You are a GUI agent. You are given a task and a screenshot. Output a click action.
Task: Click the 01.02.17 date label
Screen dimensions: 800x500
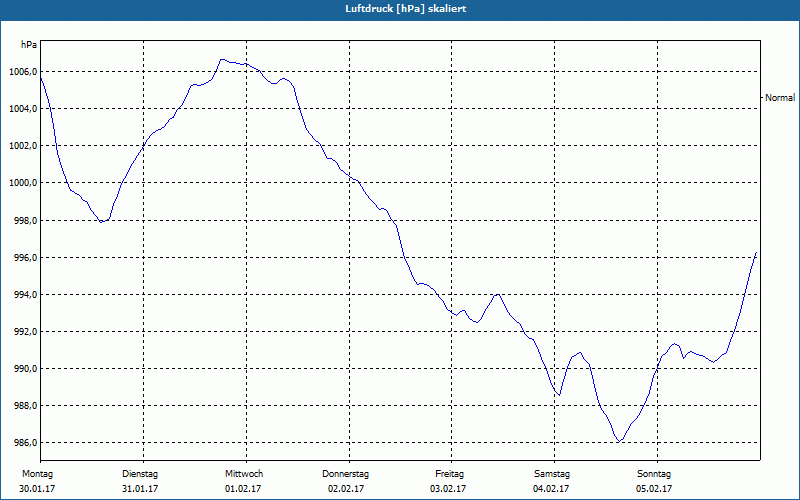(243, 489)
